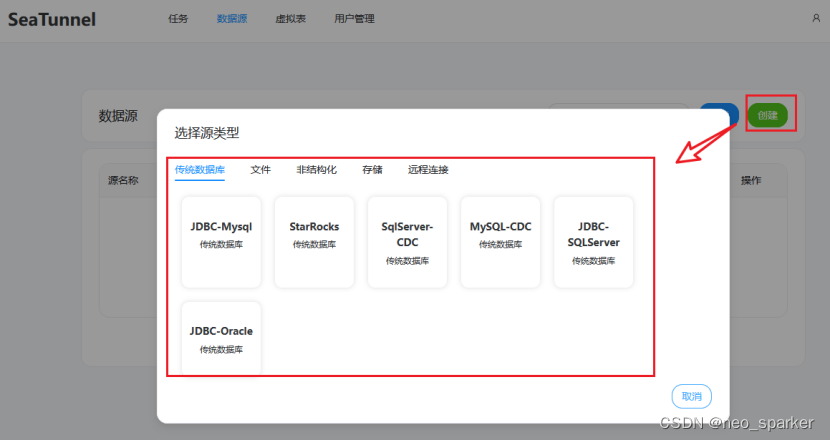Viewport: 830px width, 441px height.
Task: Click the 选择源类型 dialog title
Action: click(207, 133)
